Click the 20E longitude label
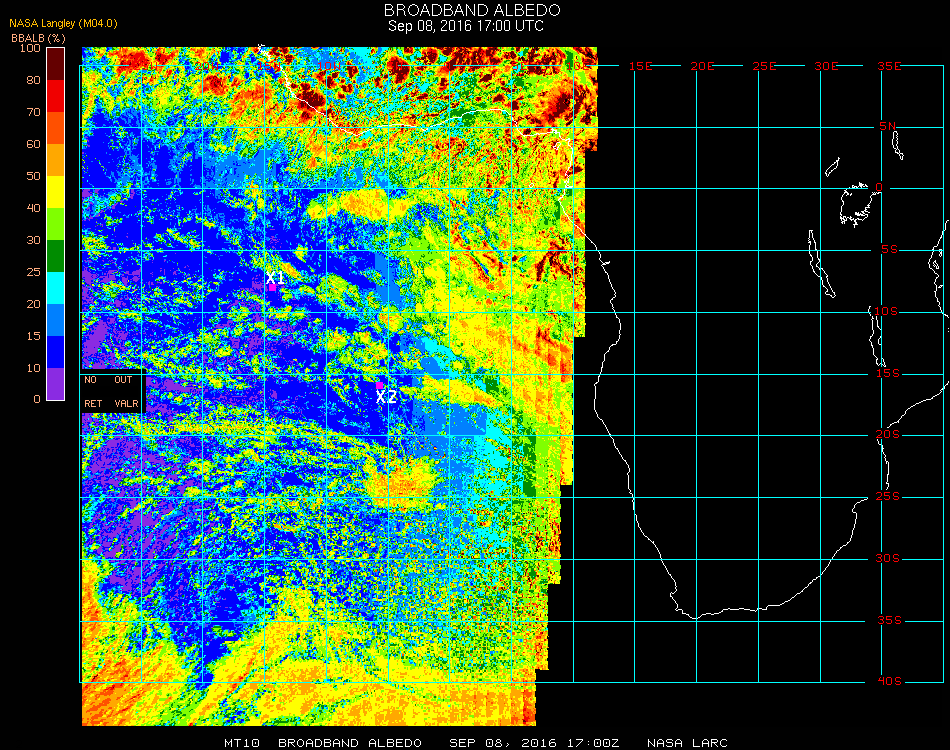Image resolution: width=950 pixels, height=750 pixels. coord(702,66)
